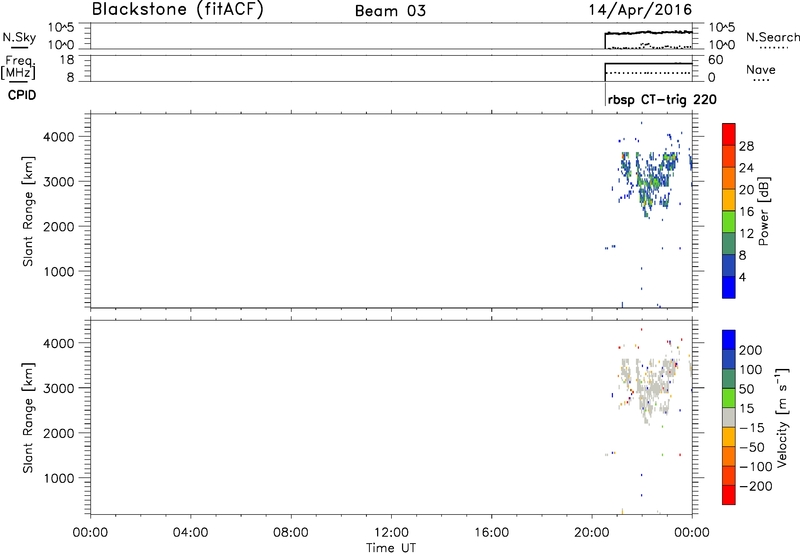Click the 28 label on the Power colorbar
Viewport: 800px width, 554px height.
tap(746, 146)
